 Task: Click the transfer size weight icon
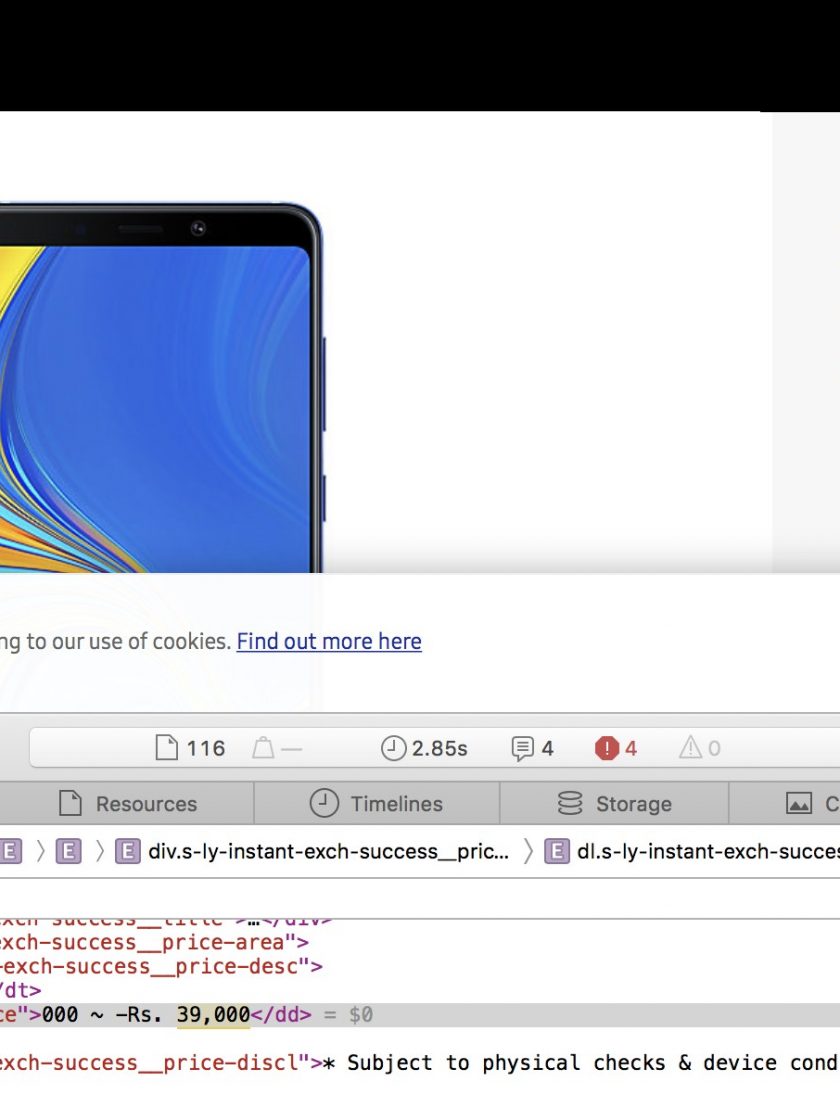pos(263,748)
